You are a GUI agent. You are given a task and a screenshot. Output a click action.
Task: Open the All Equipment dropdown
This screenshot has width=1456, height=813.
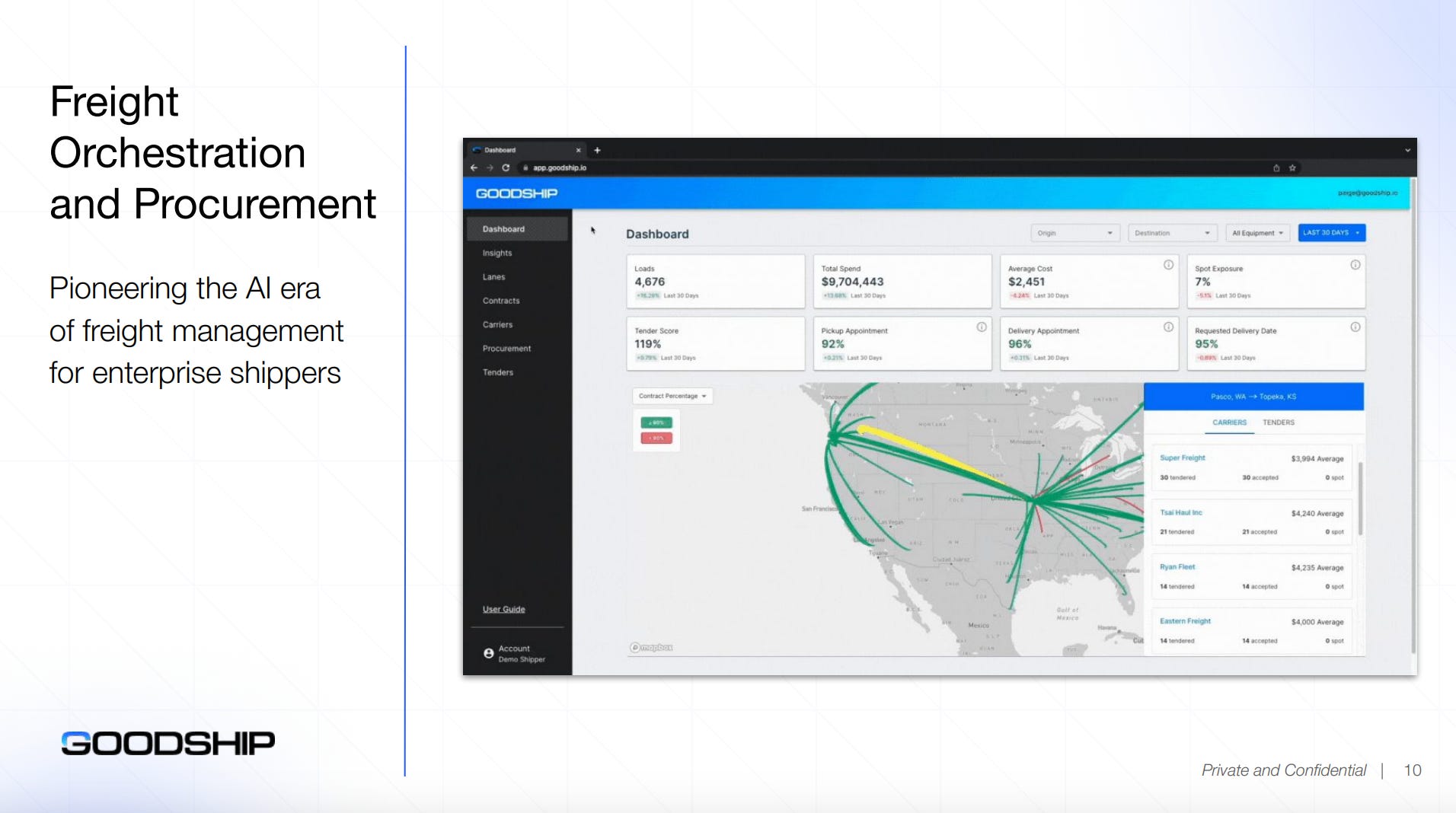point(1257,233)
